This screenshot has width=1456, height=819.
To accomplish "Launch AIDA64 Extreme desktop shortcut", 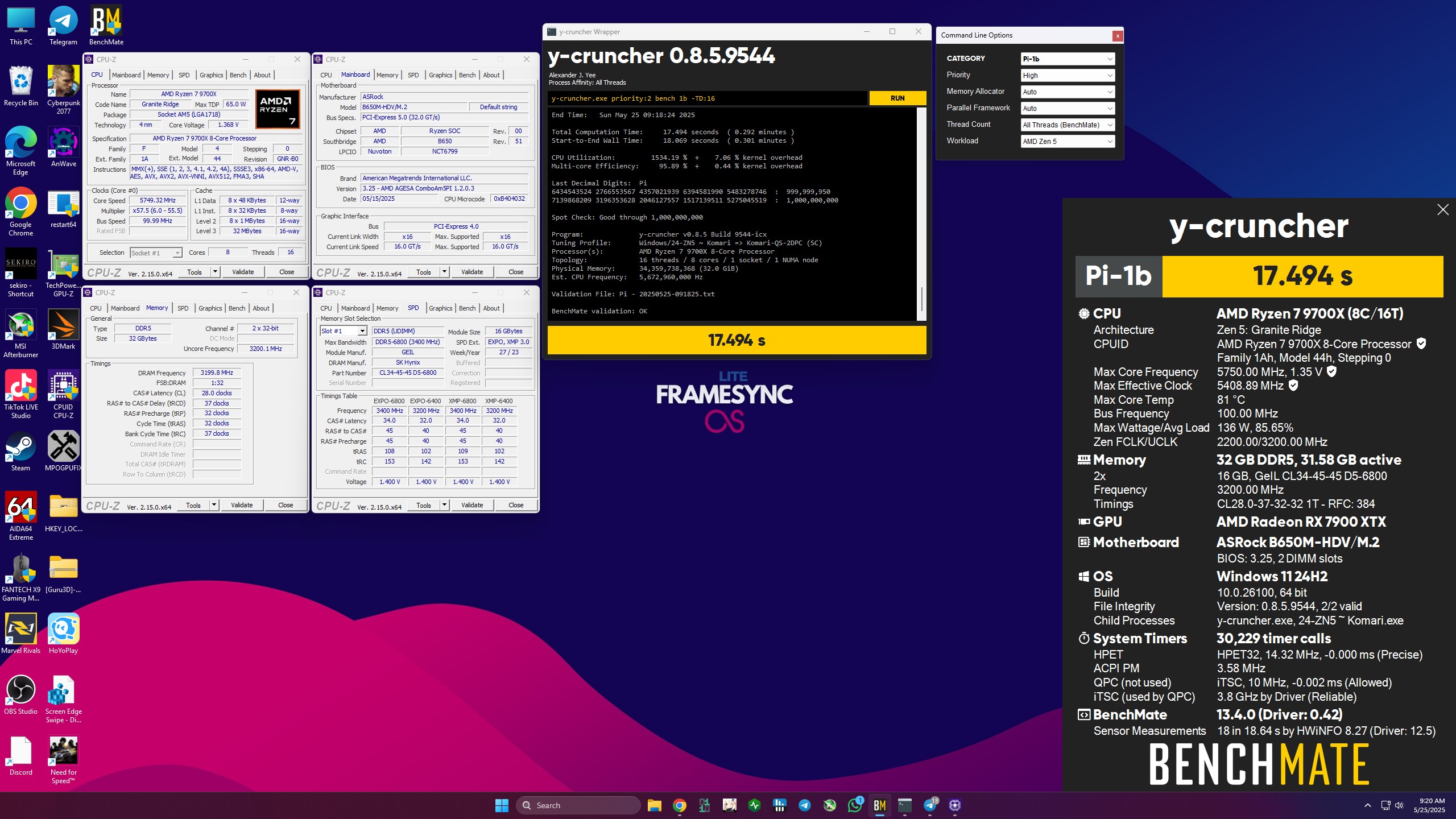I will pyautogui.click(x=21, y=516).
